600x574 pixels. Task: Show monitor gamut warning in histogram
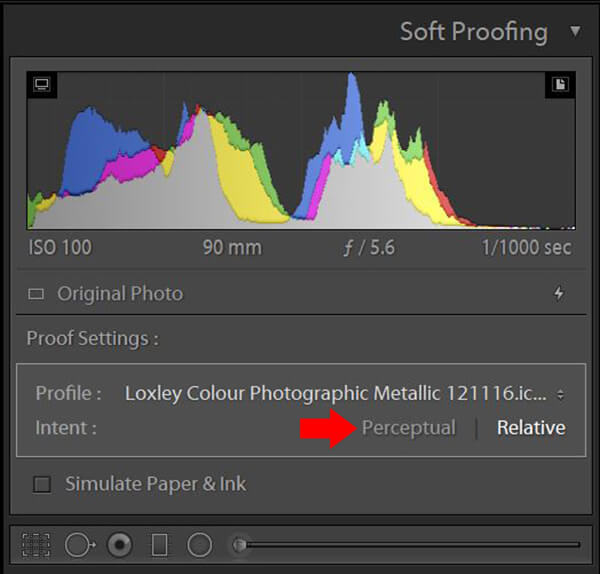pos(40,85)
